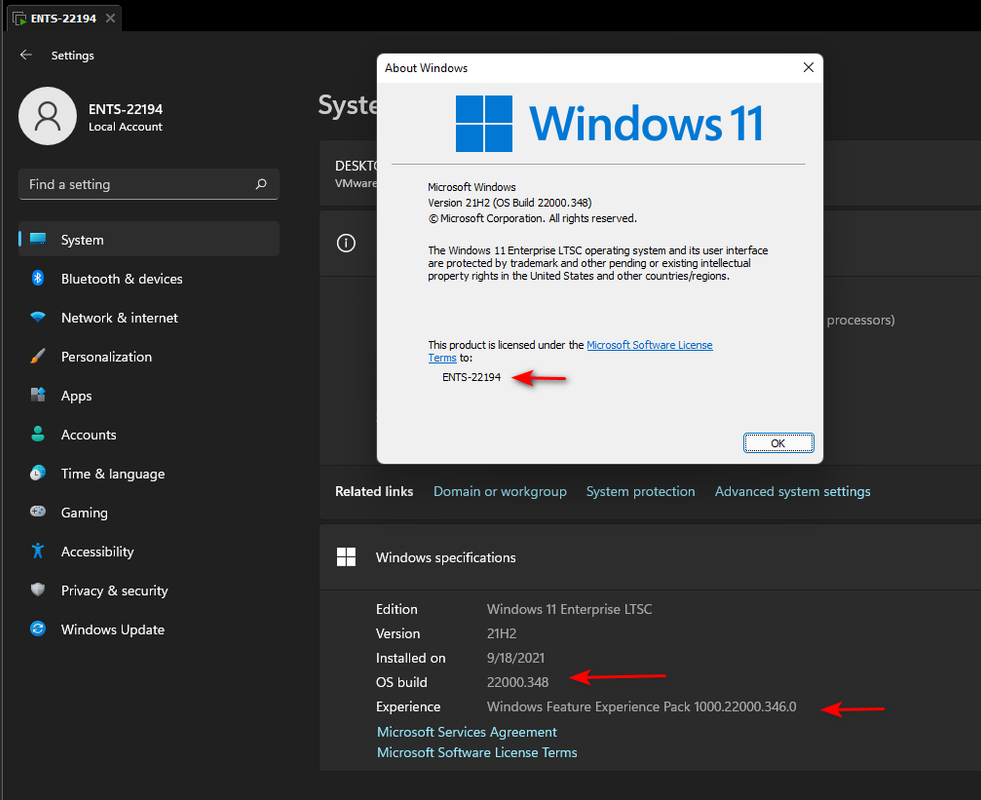Open Accessibility settings
This screenshot has height=800, width=981.
pos(149,551)
